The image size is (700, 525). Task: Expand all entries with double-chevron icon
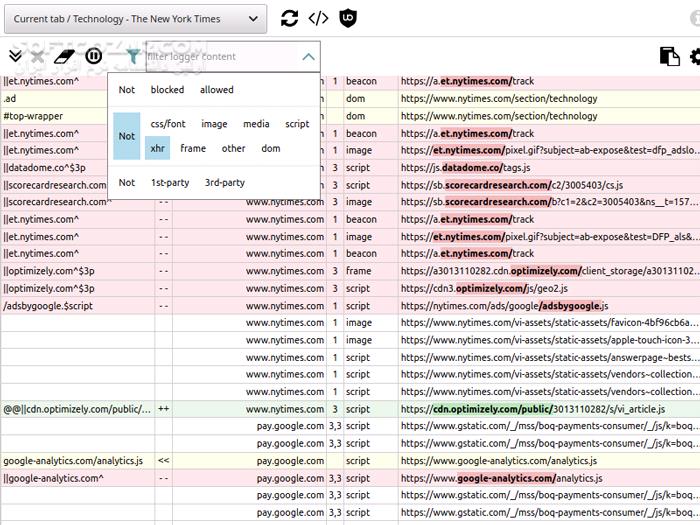pos(15,56)
